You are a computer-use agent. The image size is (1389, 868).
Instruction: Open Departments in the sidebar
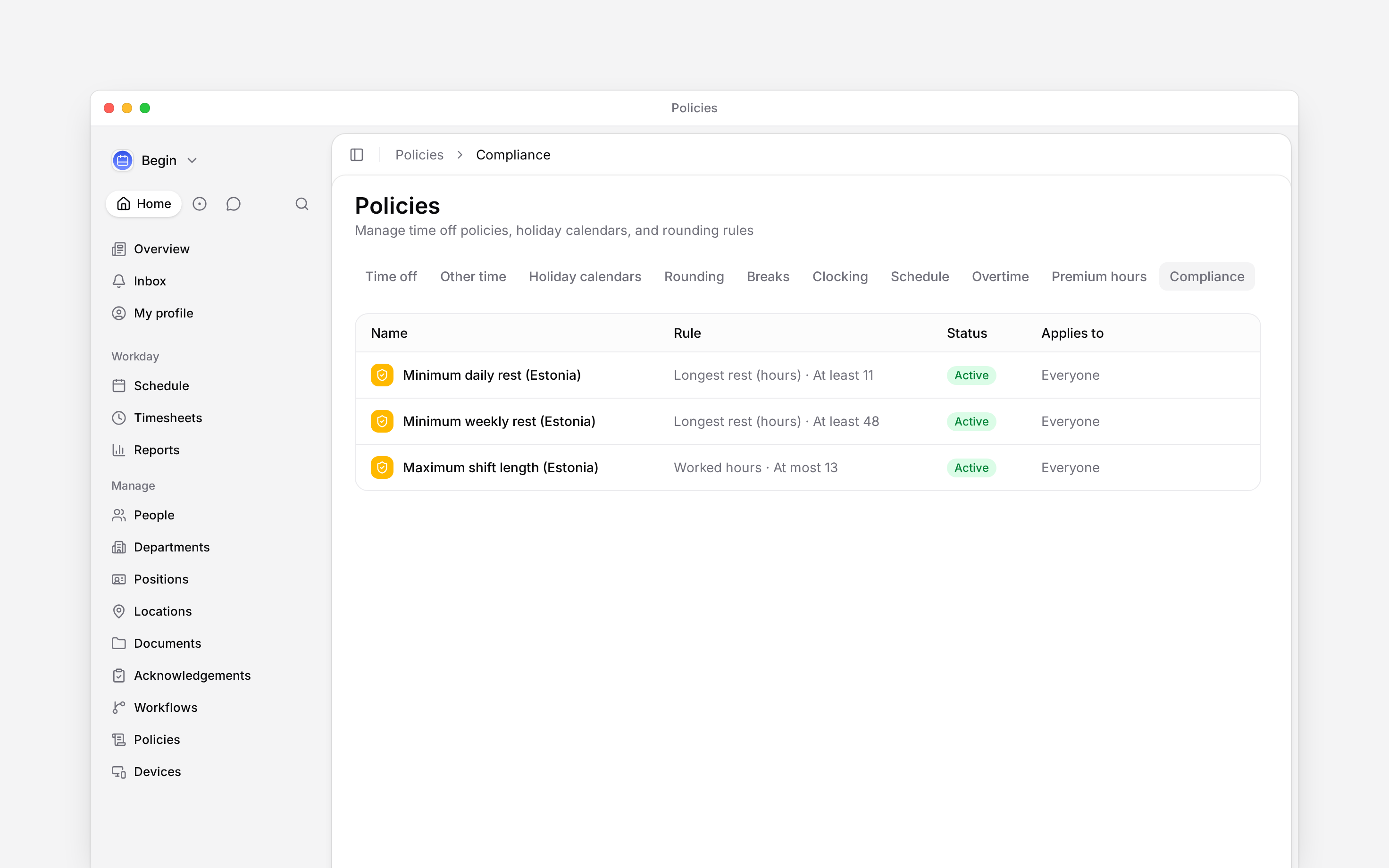click(x=172, y=548)
